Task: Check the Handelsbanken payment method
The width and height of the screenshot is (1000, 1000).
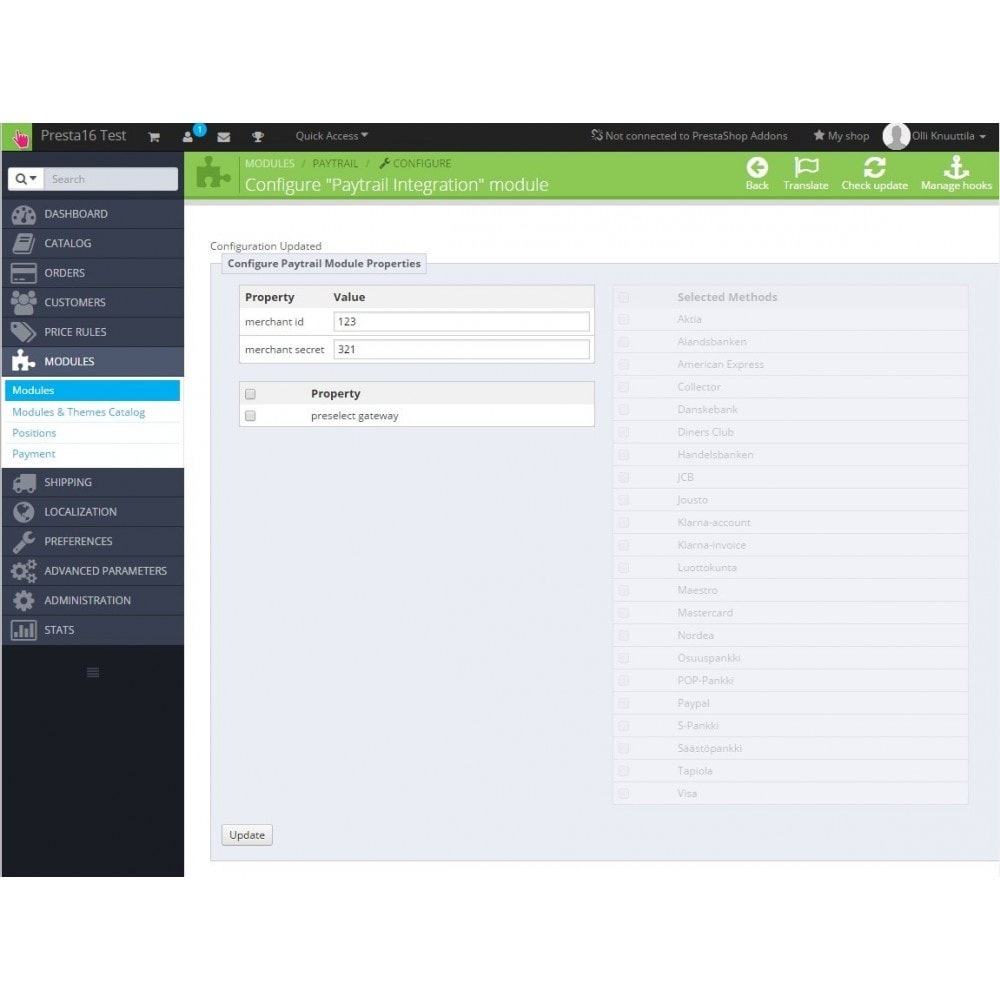Action: [x=624, y=455]
